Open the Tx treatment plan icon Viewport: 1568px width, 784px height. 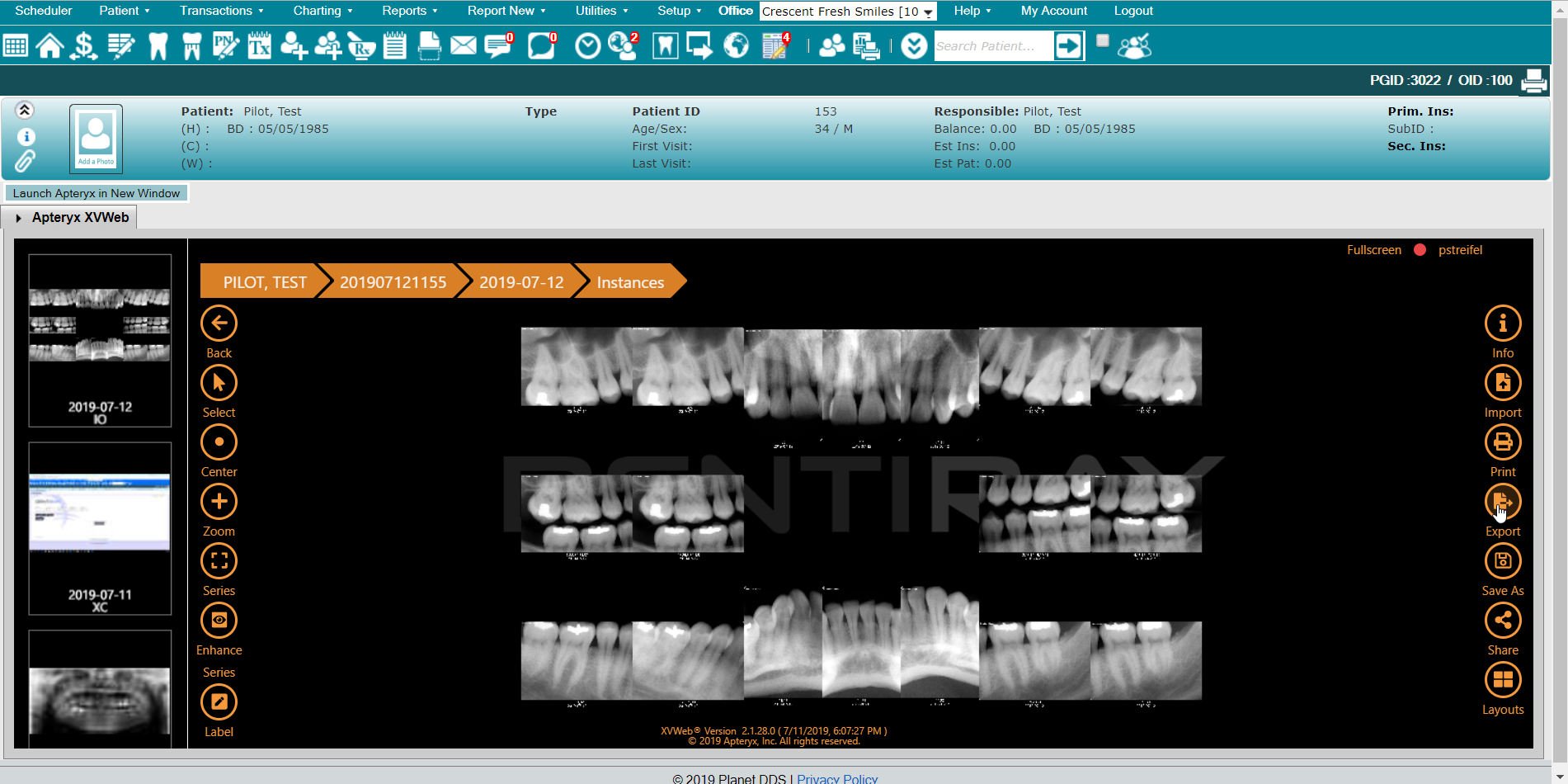point(259,45)
